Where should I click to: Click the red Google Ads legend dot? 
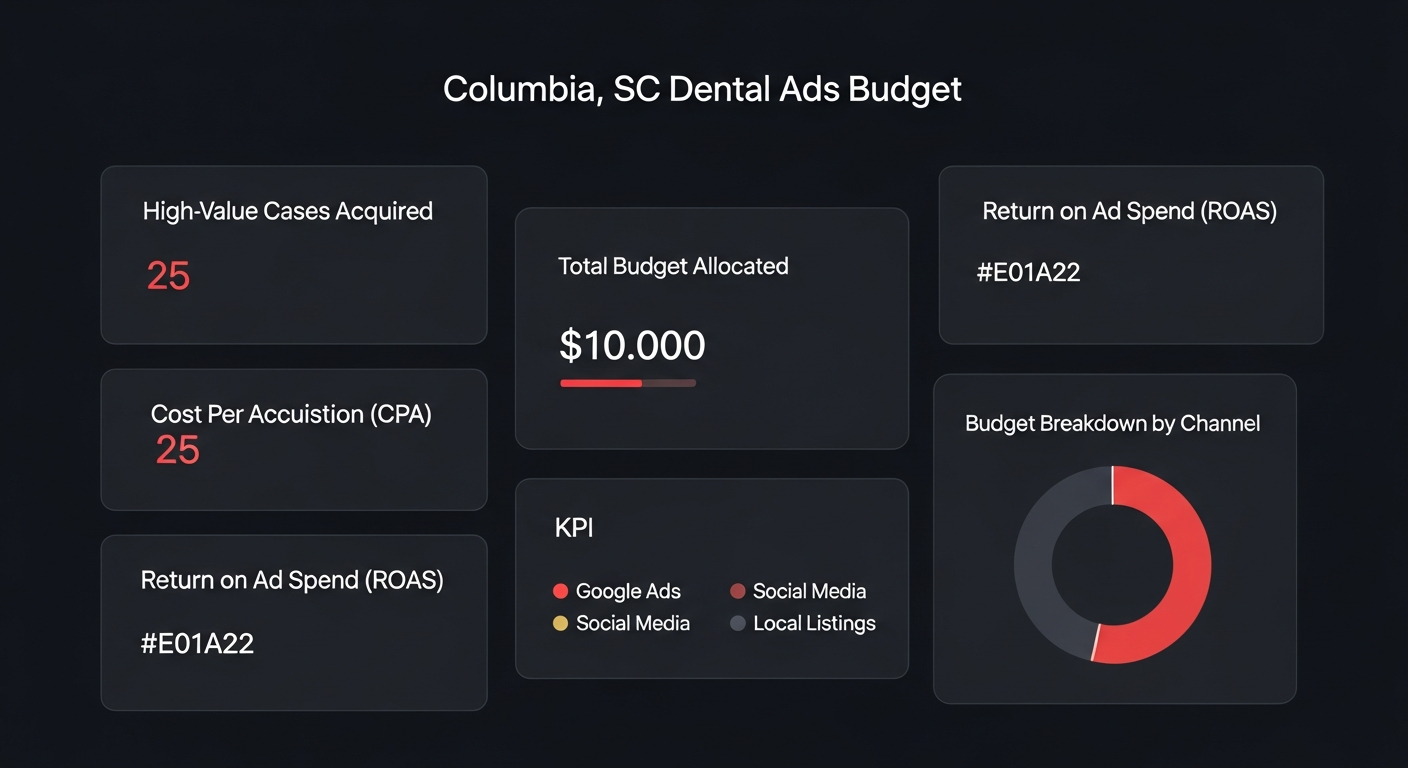(560, 591)
